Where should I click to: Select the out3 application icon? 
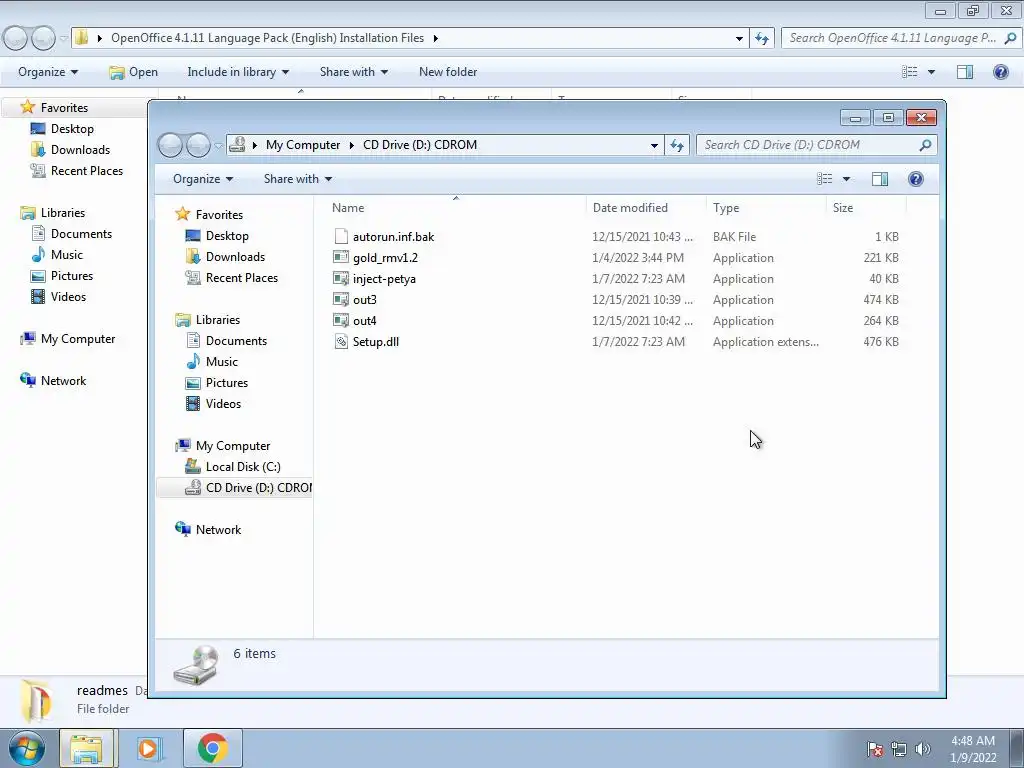click(x=341, y=300)
